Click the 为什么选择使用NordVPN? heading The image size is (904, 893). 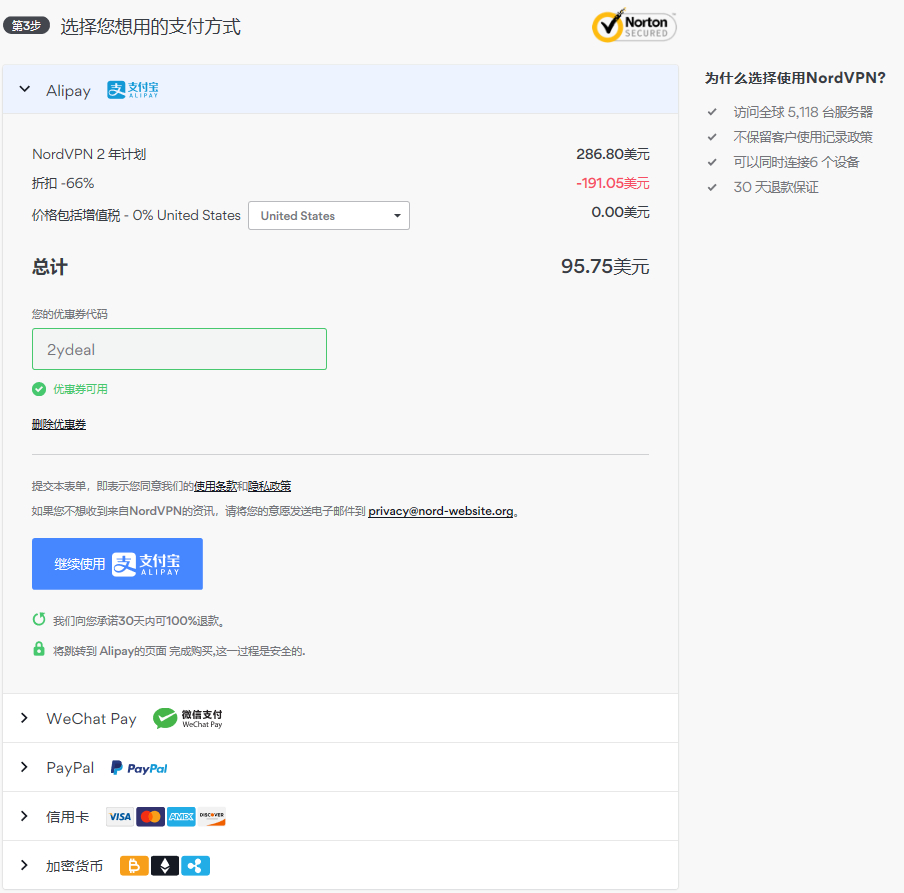[795, 78]
